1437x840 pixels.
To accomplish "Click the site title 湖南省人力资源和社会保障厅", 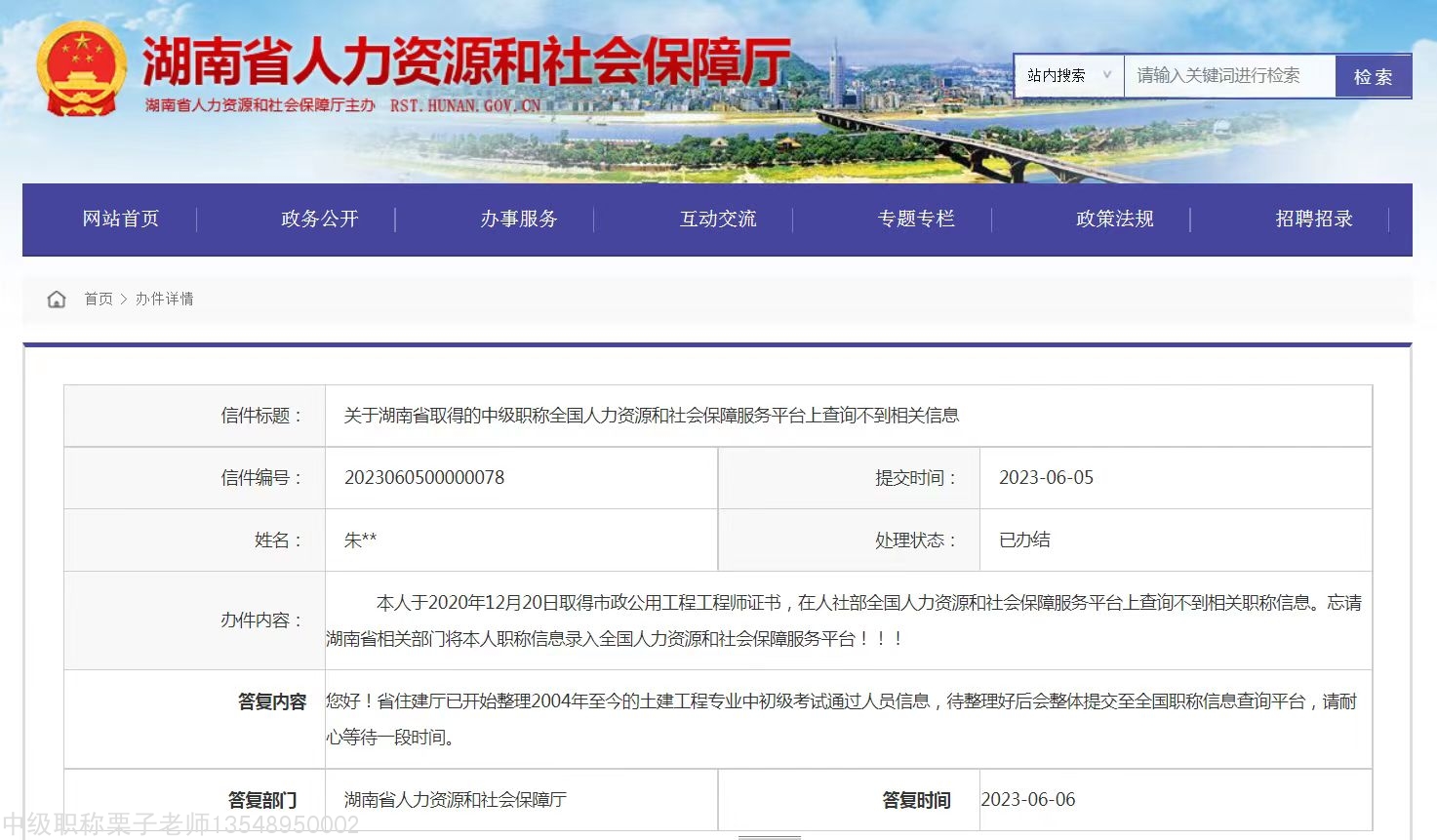I will click(x=465, y=61).
